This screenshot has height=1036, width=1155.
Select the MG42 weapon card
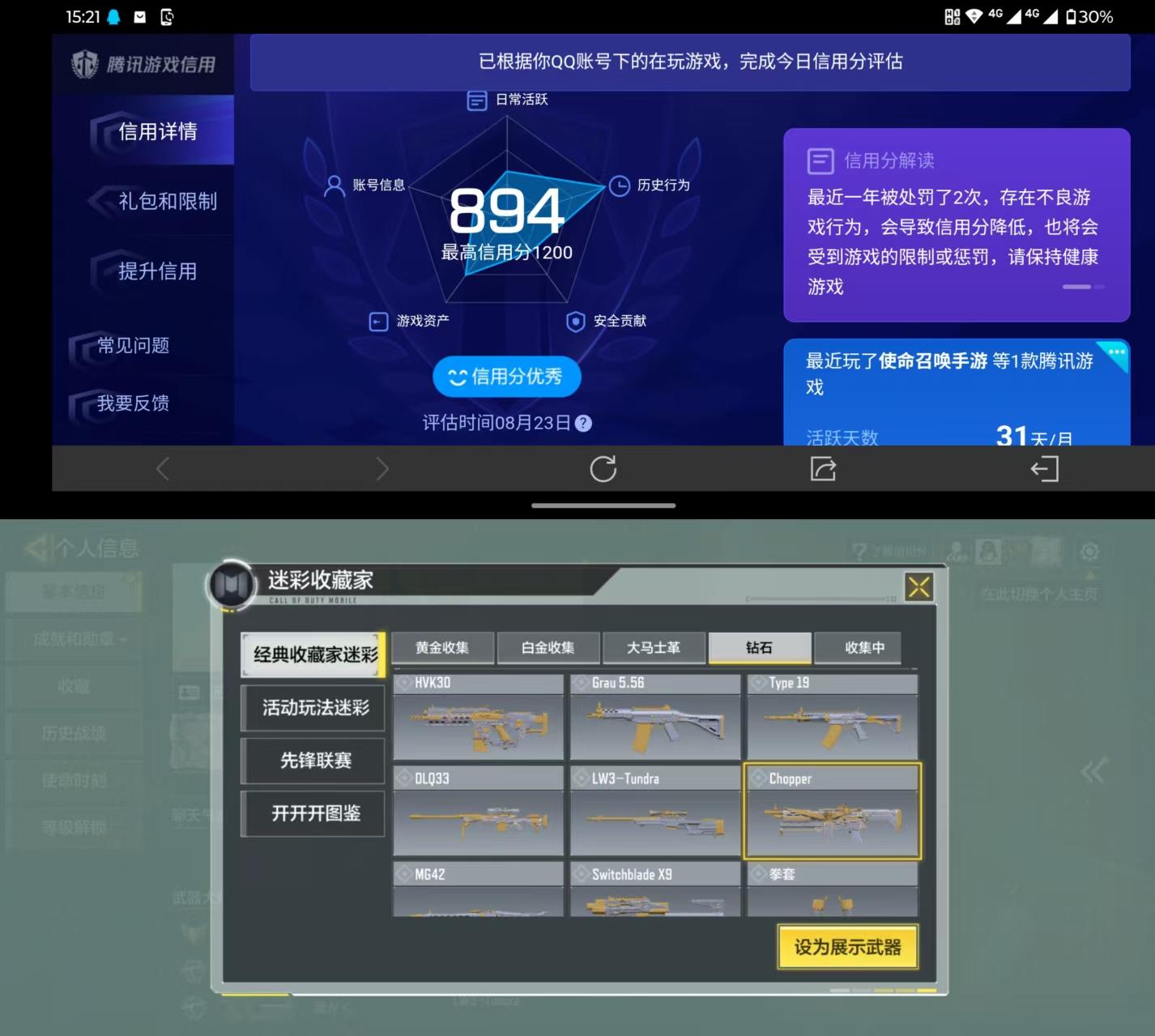click(x=478, y=889)
